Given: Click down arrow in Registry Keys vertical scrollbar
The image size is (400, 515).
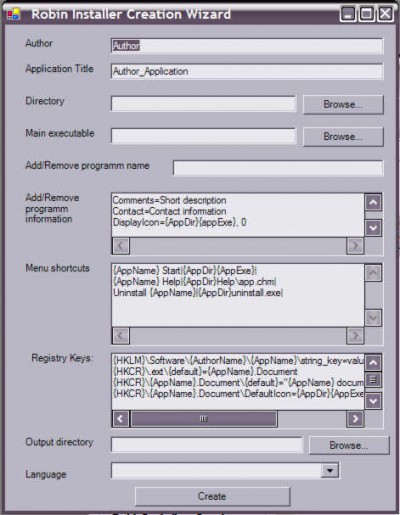Looking at the screenshot, I should 373,401.
